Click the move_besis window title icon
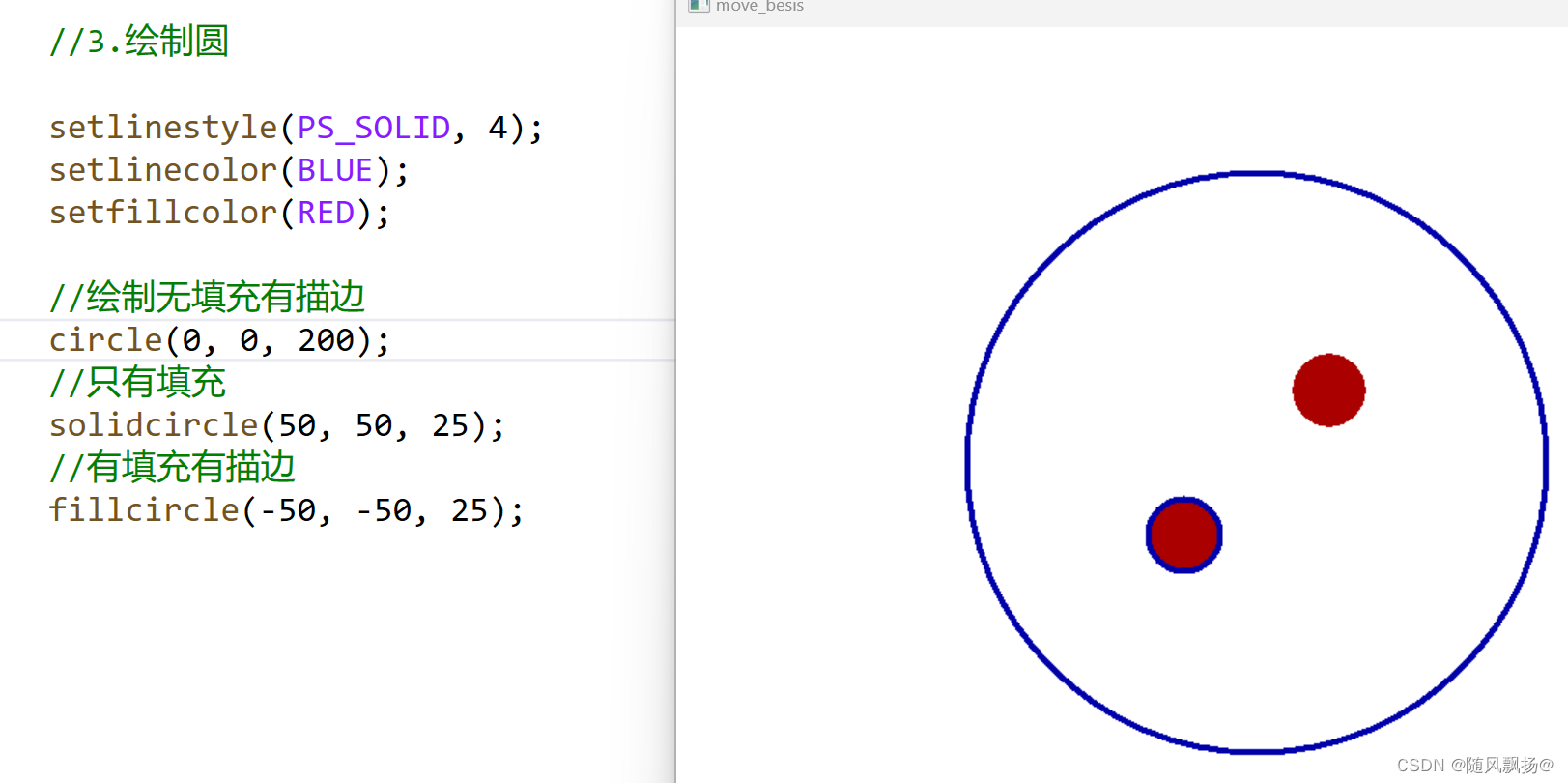 tap(698, 5)
